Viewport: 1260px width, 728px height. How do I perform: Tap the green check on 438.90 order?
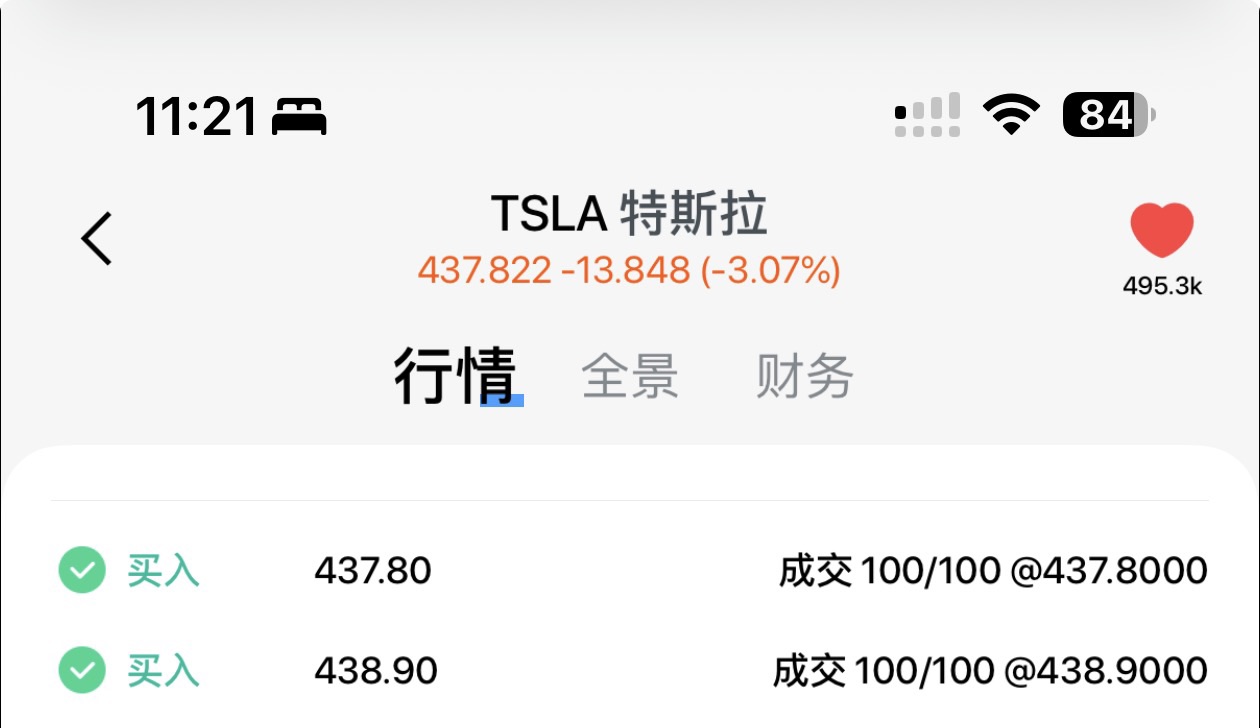tap(82, 669)
